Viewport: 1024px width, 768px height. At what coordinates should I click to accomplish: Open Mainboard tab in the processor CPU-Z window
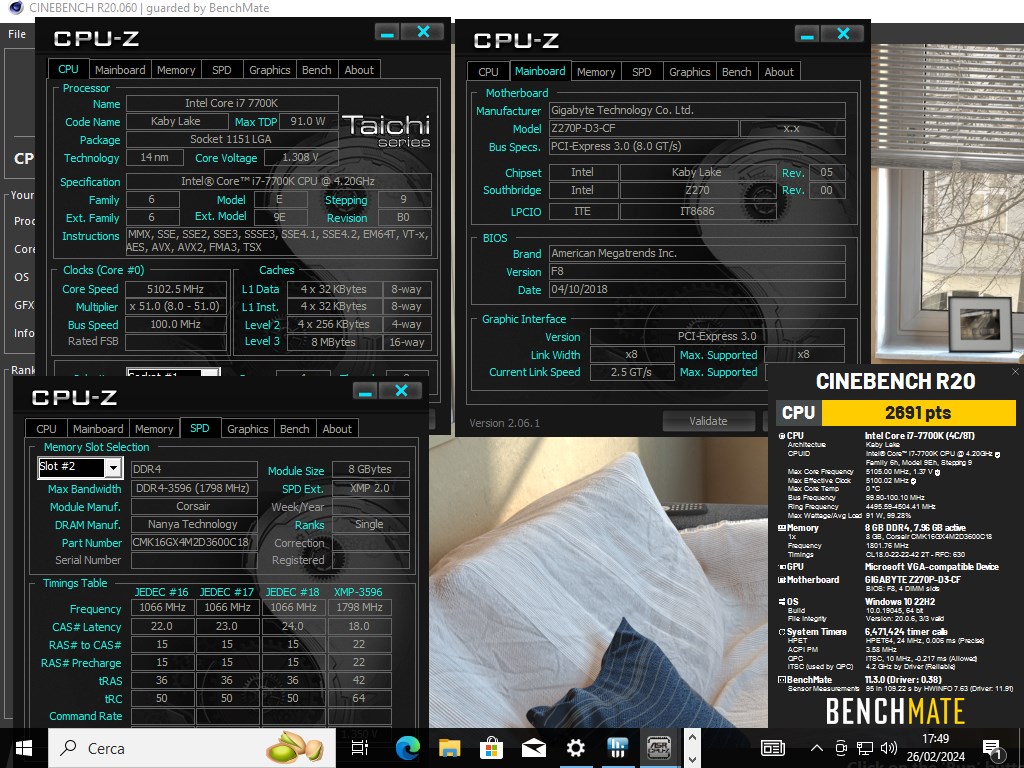120,70
